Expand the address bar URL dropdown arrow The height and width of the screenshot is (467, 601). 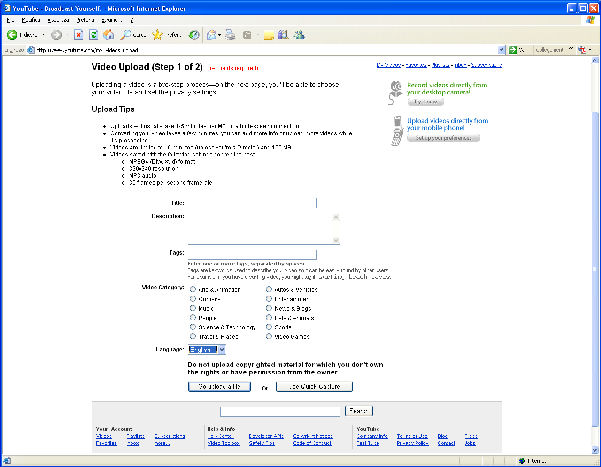coord(501,50)
